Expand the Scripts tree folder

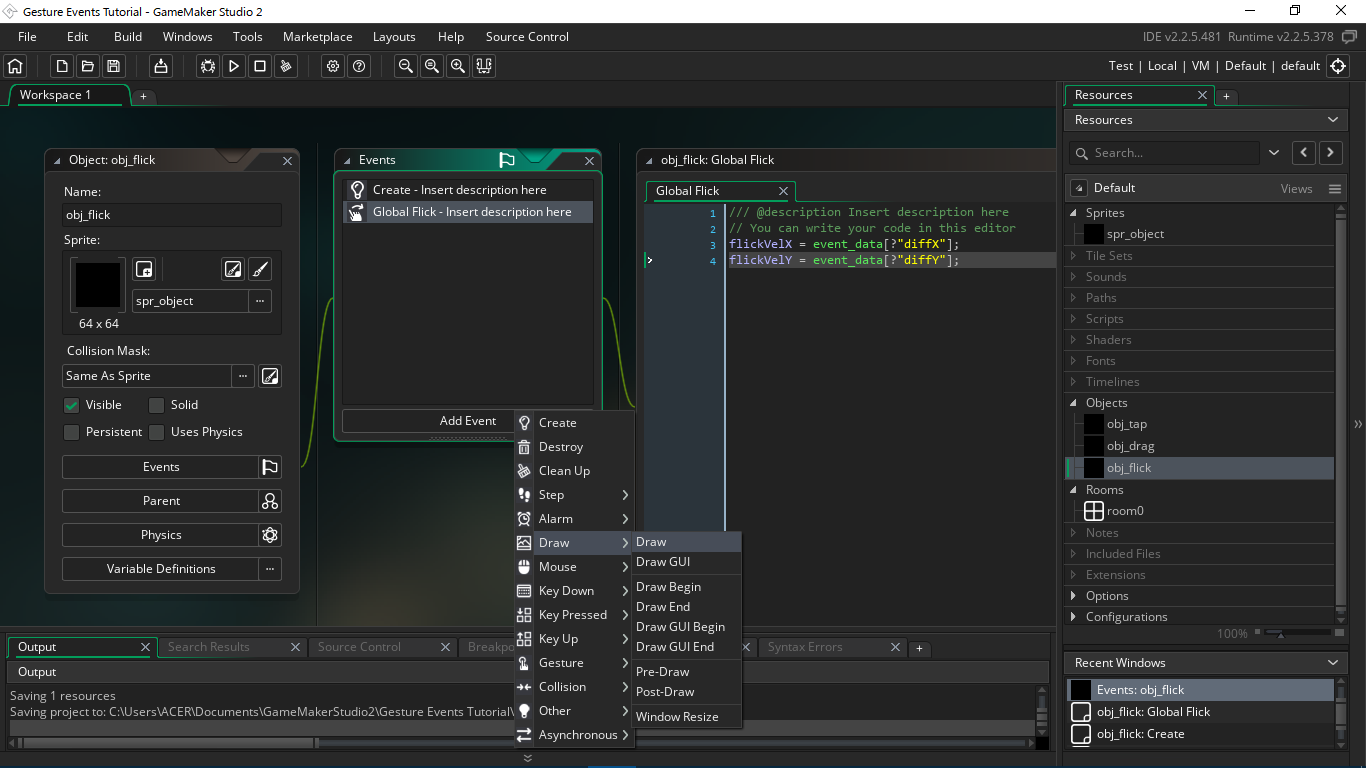(1075, 319)
